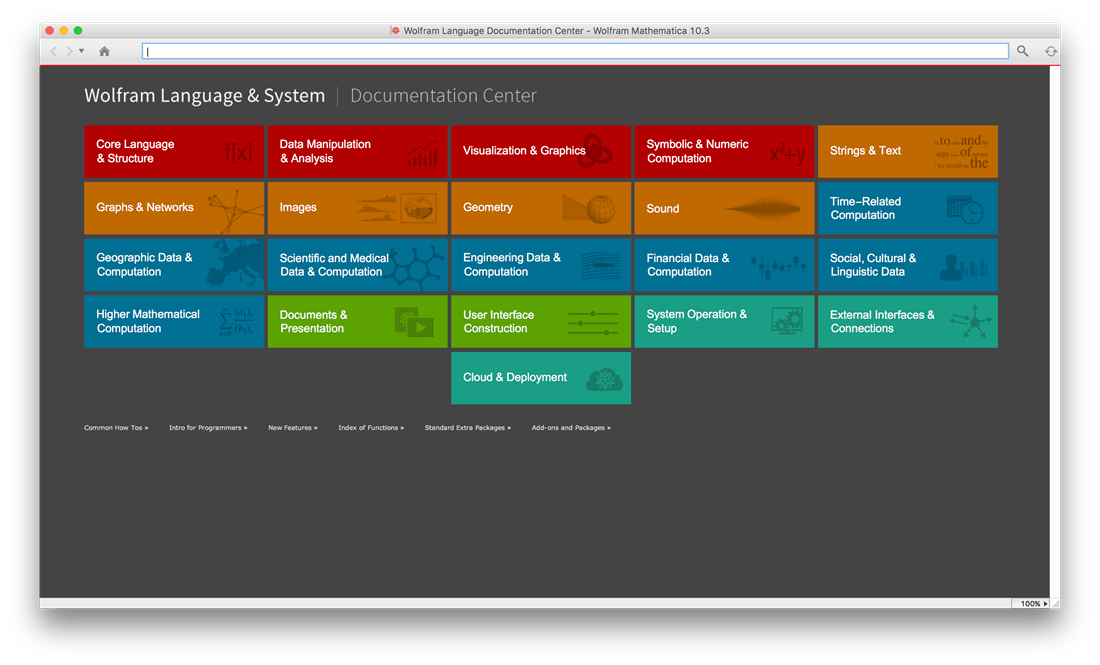Open the New Features link
The image size is (1100, 665).
point(293,428)
